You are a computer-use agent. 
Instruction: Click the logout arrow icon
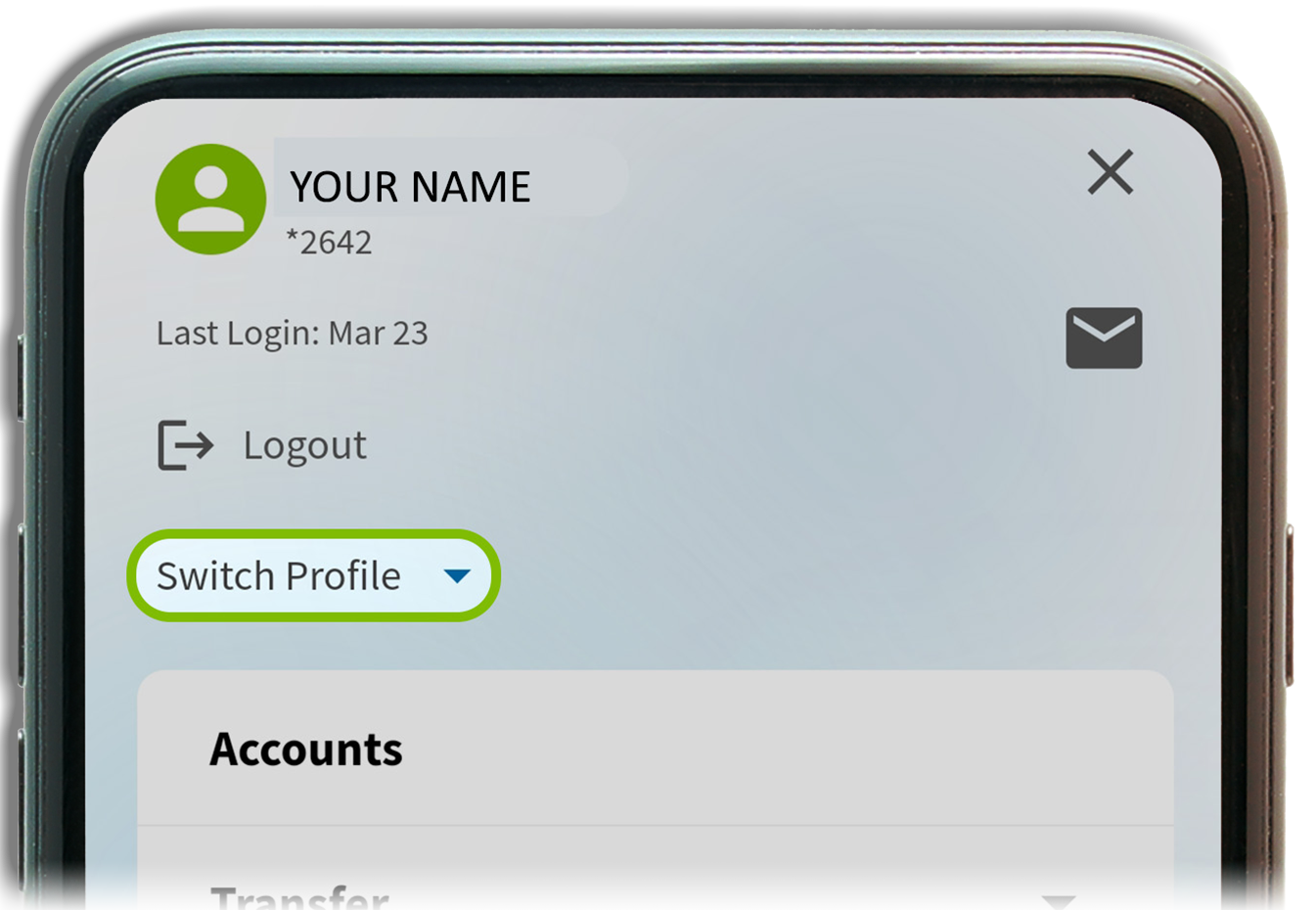click(185, 445)
